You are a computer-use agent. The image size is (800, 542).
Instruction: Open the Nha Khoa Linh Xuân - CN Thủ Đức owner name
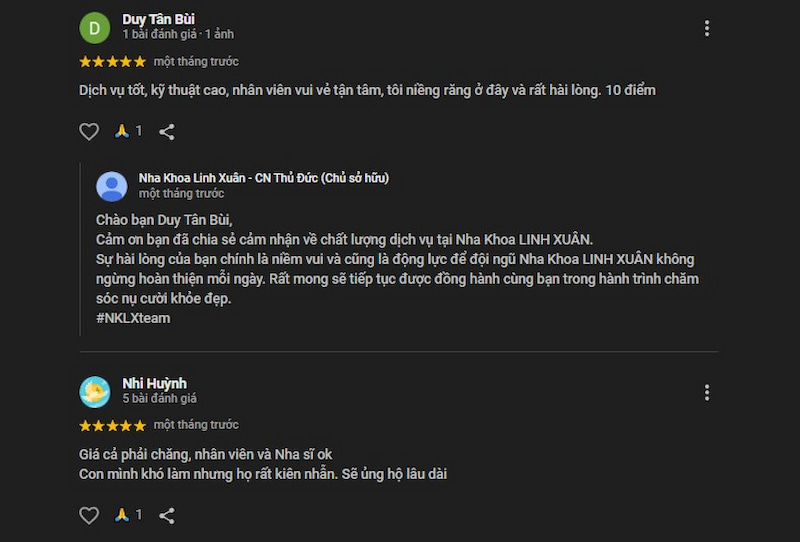[x=264, y=178]
